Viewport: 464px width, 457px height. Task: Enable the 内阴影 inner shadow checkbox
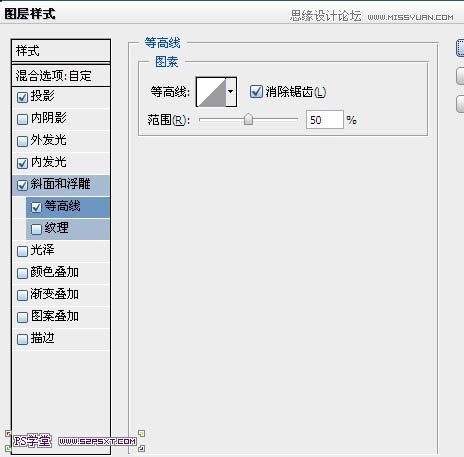click(x=22, y=119)
